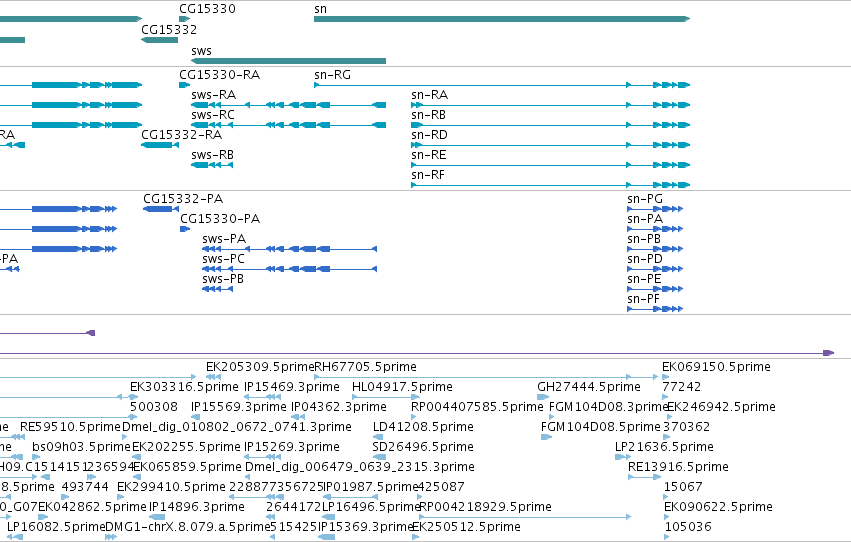Image resolution: width=851 pixels, height=542 pixels.
Task: Click the 370362 feature label
Action: point(686,428)
